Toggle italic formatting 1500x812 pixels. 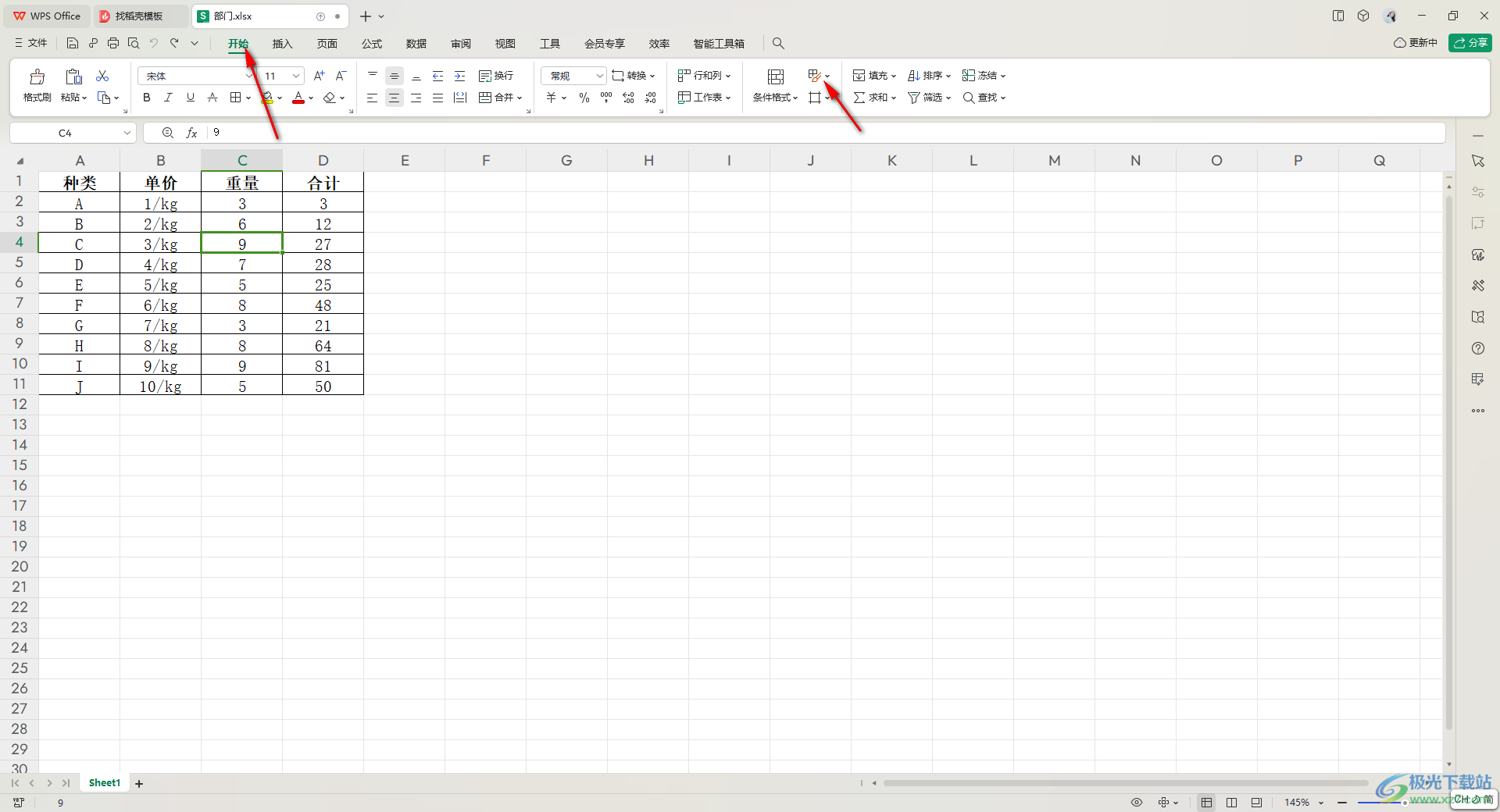(168, 98)
